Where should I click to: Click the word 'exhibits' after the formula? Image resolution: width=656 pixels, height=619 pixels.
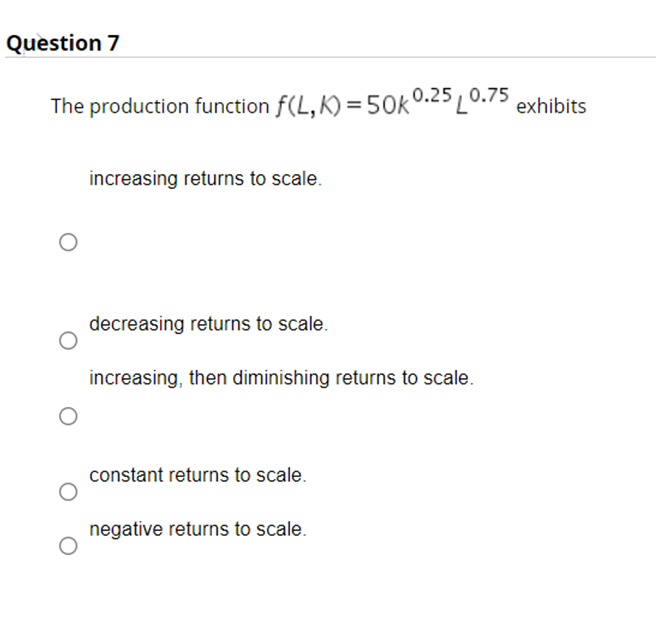[551, 106]
